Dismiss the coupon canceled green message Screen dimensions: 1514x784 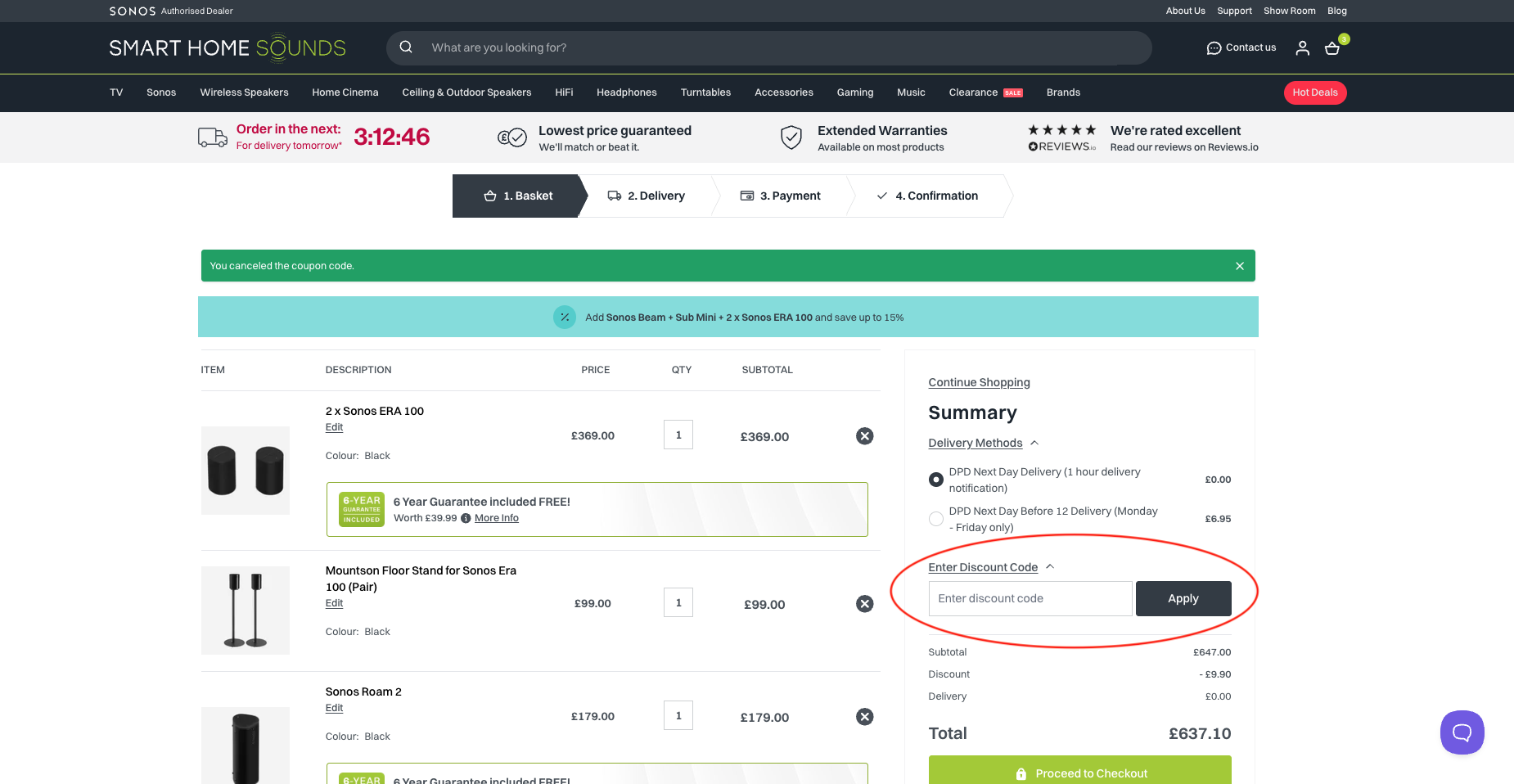[1240, 266]
